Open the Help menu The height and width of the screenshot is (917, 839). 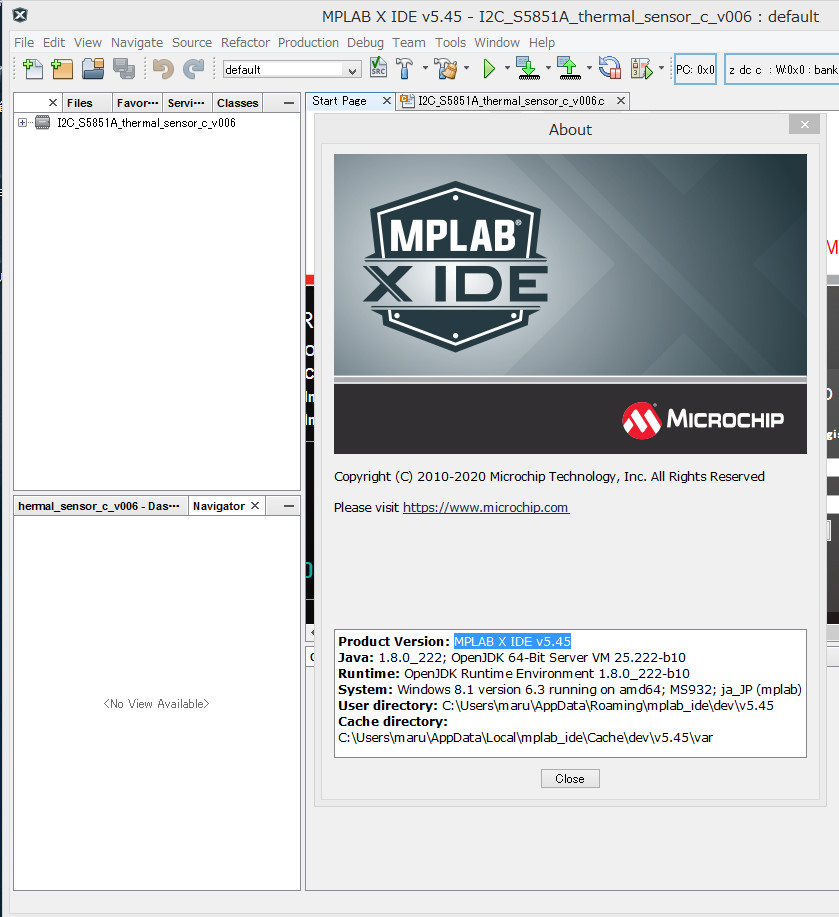coord(542,43)
